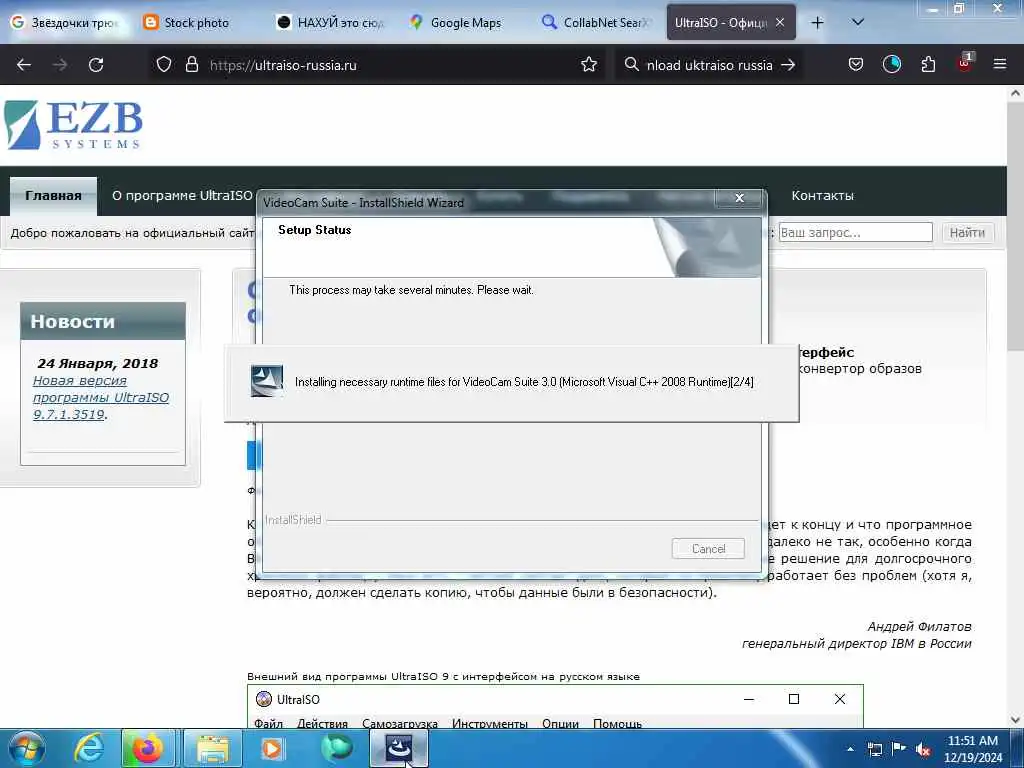Click the red uBlock extension icon

click(964, 63)
